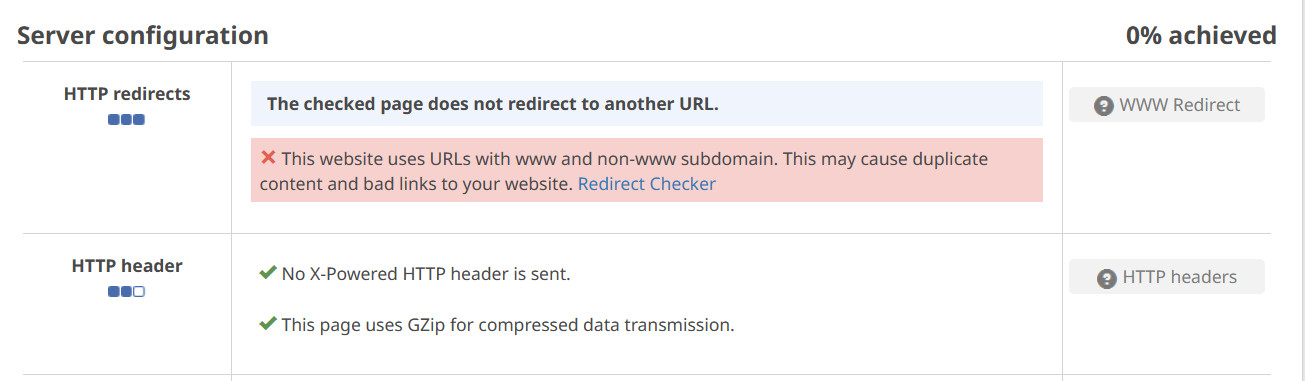The width and height of the screenshot is (1305, 381).
Task: Click importance squares under HTTP header
Action: pos(127,292)
